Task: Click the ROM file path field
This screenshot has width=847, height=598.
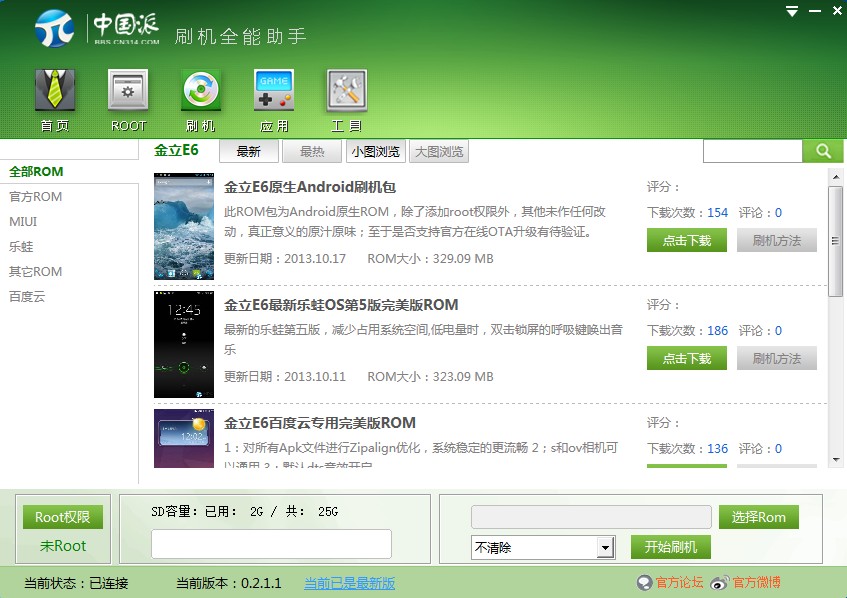Action: pos(591,517)
